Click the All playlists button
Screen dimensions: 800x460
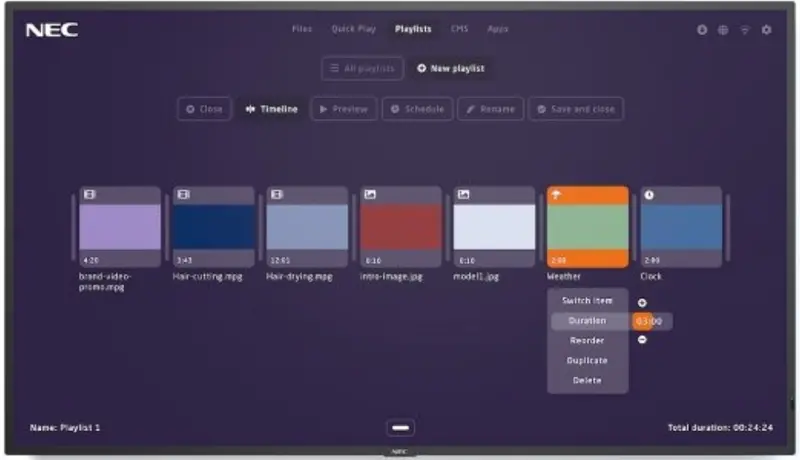[x=363, y=68]
